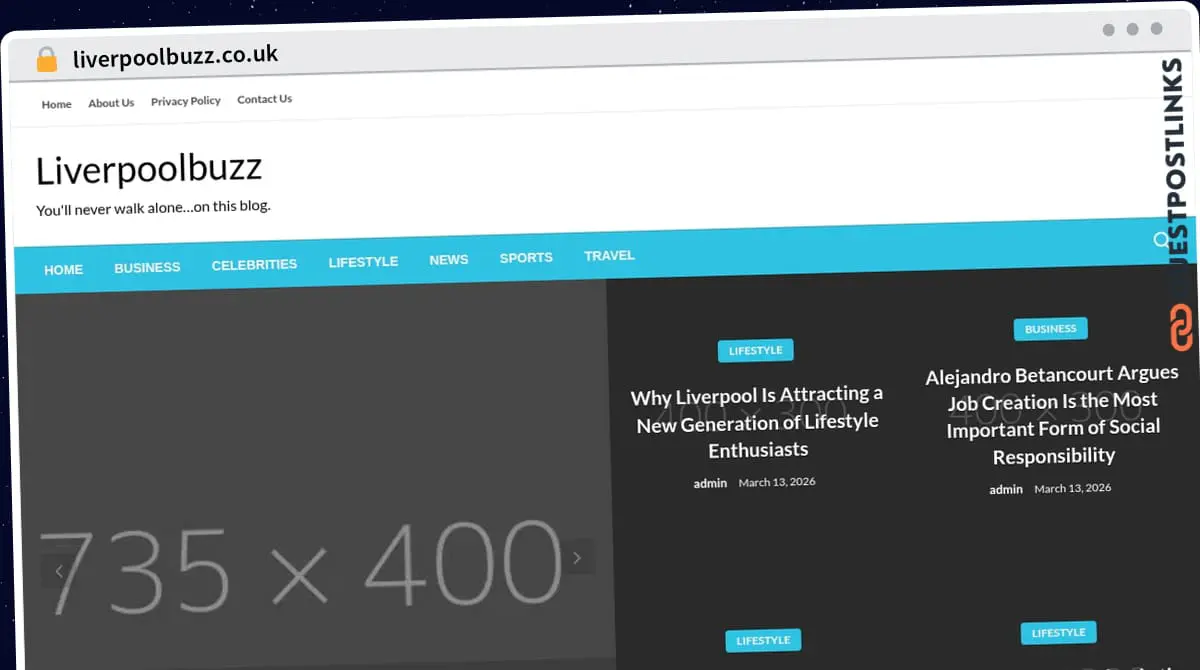This screenshot has width=1200, height=670.
Task: Open Home in the top menu
Action: [x=56, y=104]
